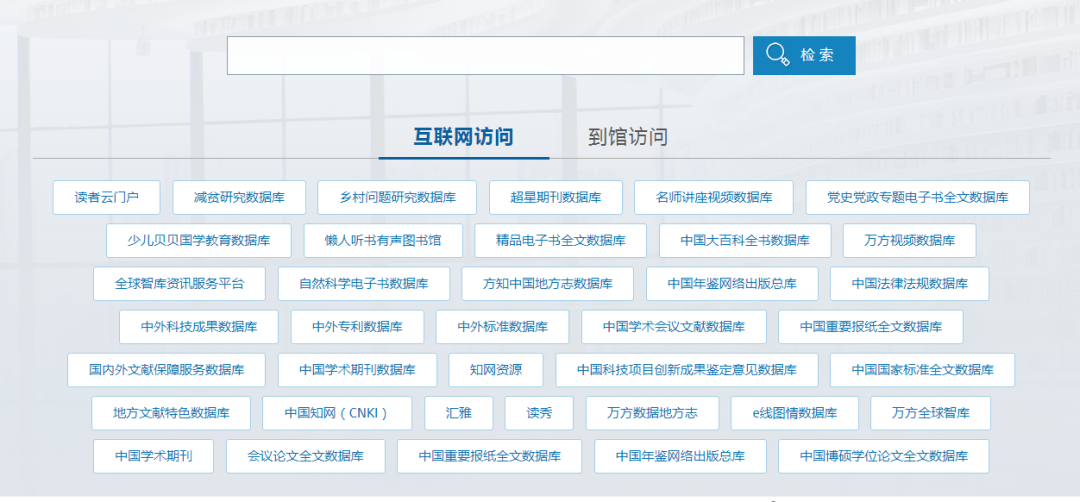Visit 中国国家标准全文数据库

point(922,370)
